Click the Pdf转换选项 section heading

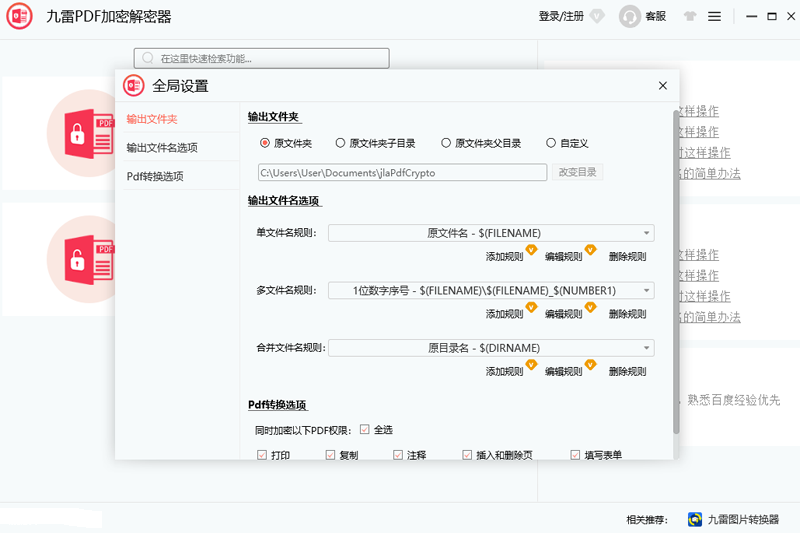277,405
